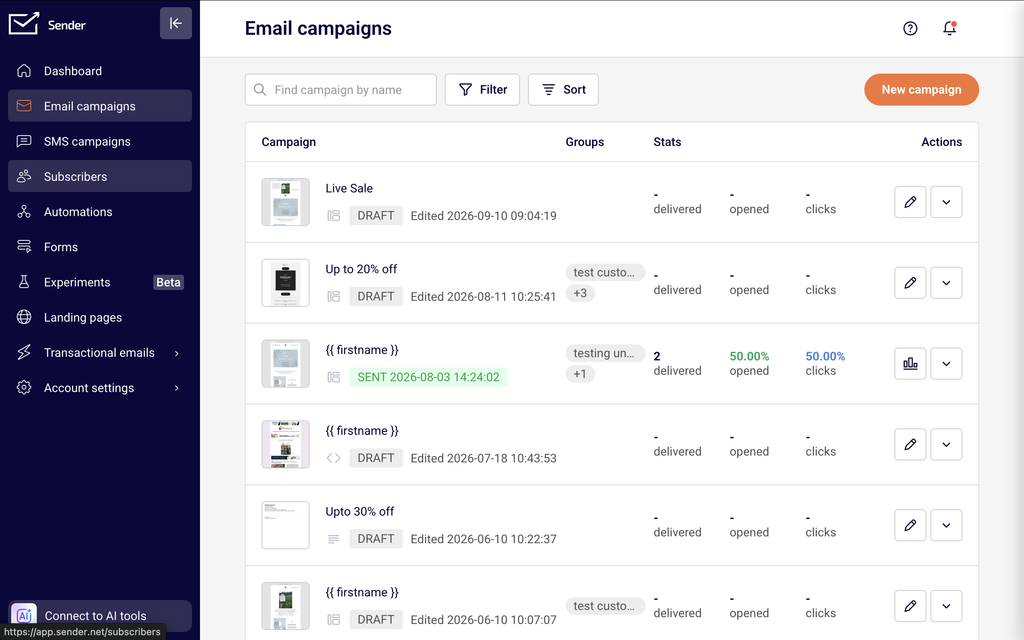Screen dimensions: 1024x640
Task: Open Experiments Beta page
Action: [x=100, y=282]
